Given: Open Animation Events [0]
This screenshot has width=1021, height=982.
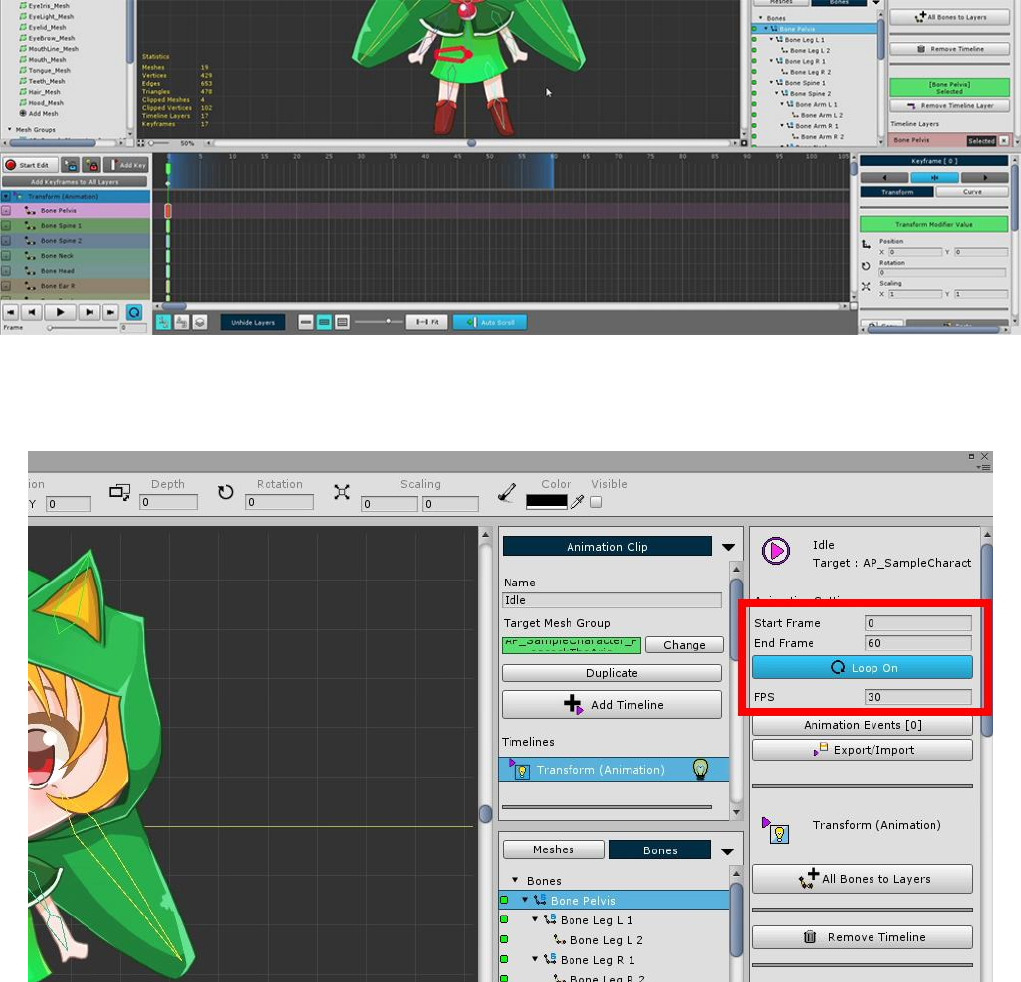Looking at the screenshot, I should (x=862, y=725).
